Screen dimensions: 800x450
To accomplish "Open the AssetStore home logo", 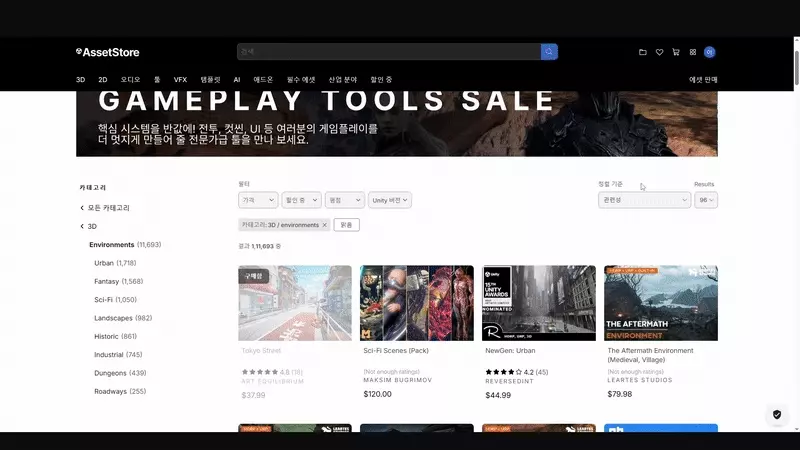I will coord(107,52).
